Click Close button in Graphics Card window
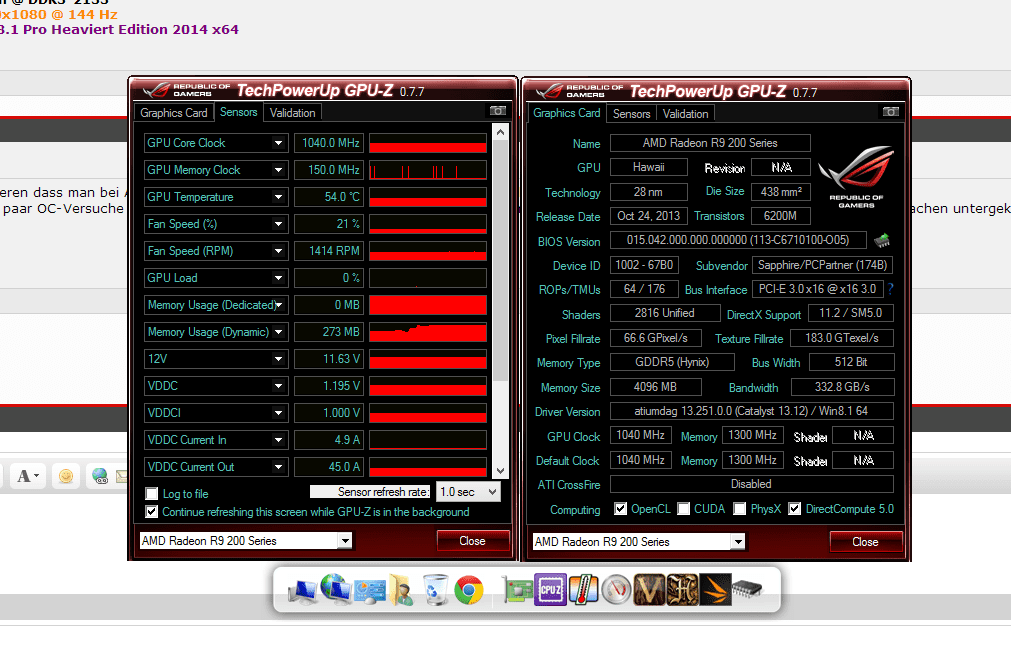1011x668 pixels. point(865,542)
